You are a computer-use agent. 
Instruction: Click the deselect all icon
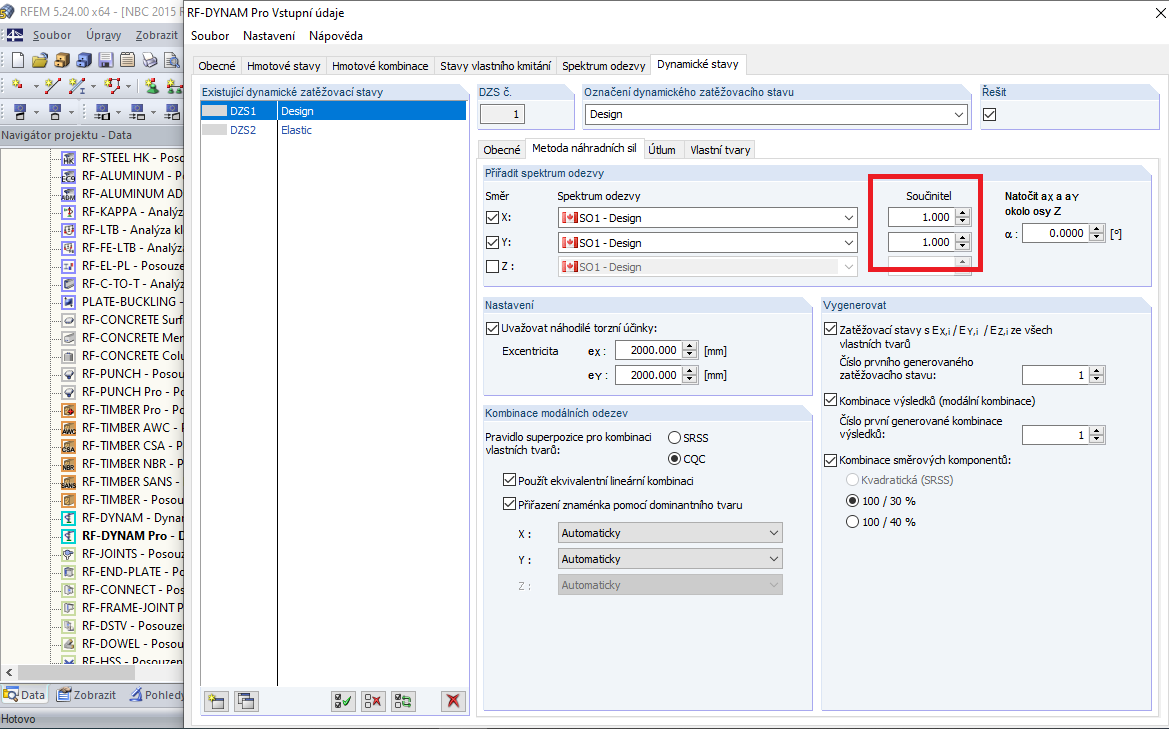tap(373, 701)
